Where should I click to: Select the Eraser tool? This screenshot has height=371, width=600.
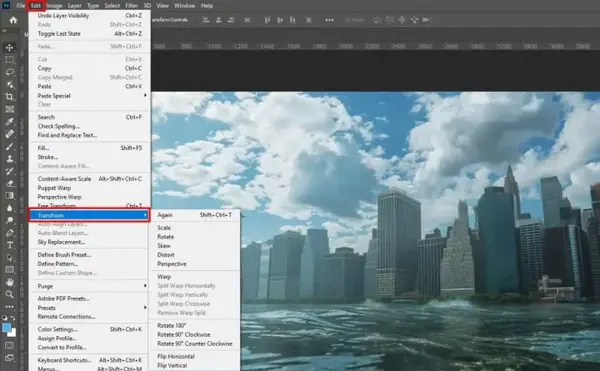tap(10, 183)
